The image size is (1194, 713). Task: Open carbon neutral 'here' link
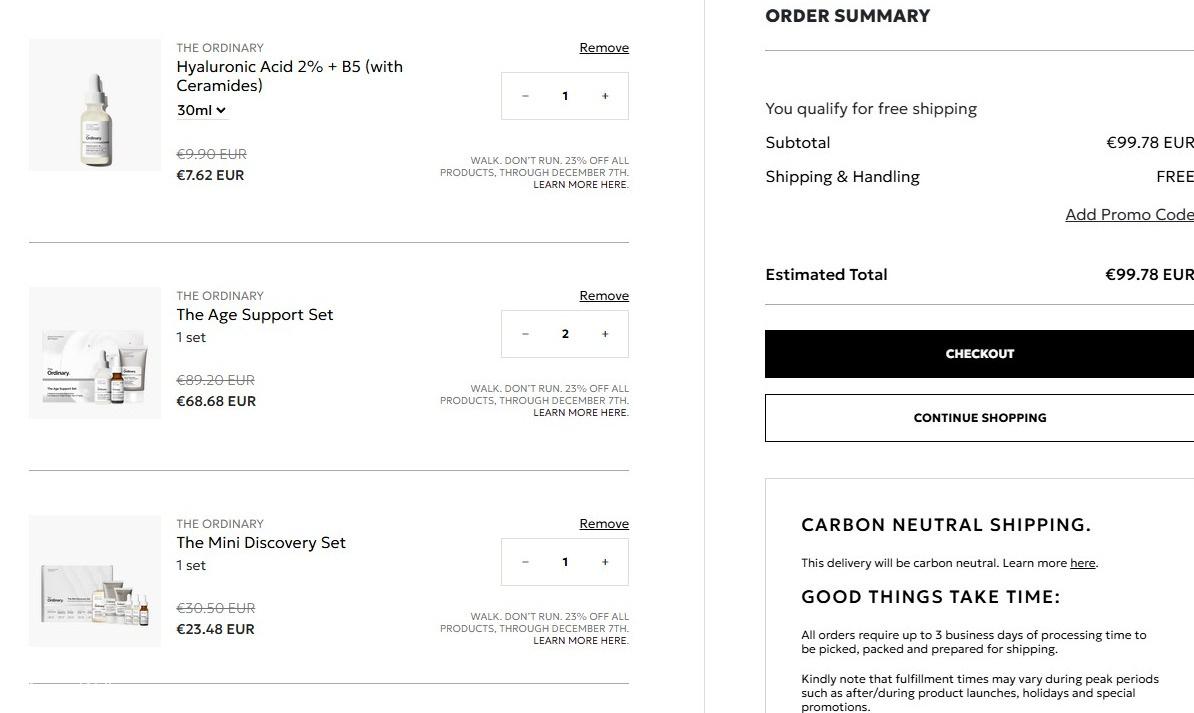pos(1082,563)
